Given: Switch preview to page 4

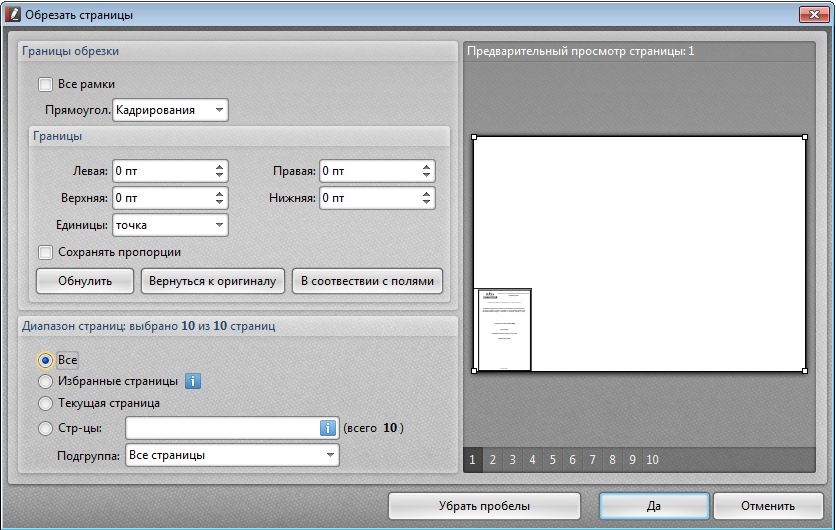Looking at the screenshot, I should coord(532,460).
